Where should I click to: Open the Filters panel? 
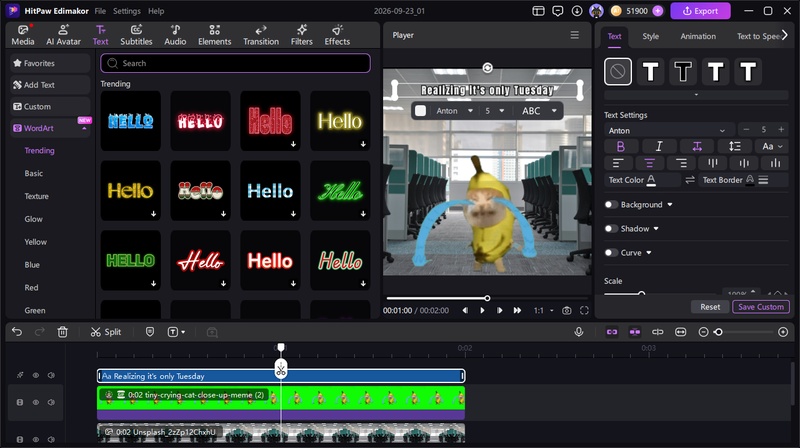[302, 35]
